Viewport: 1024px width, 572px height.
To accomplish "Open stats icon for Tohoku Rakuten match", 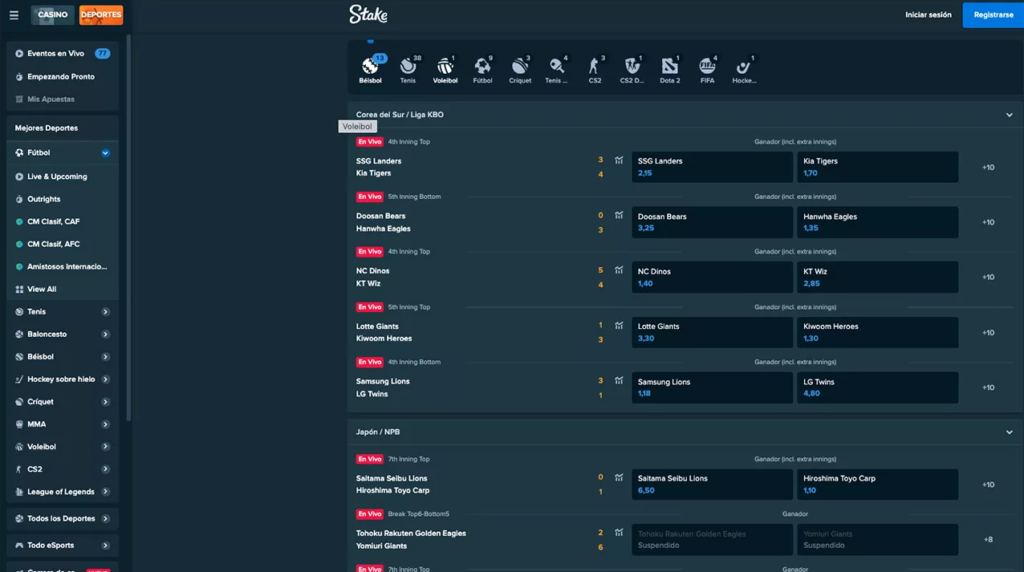I will click(x=618, y=532).
